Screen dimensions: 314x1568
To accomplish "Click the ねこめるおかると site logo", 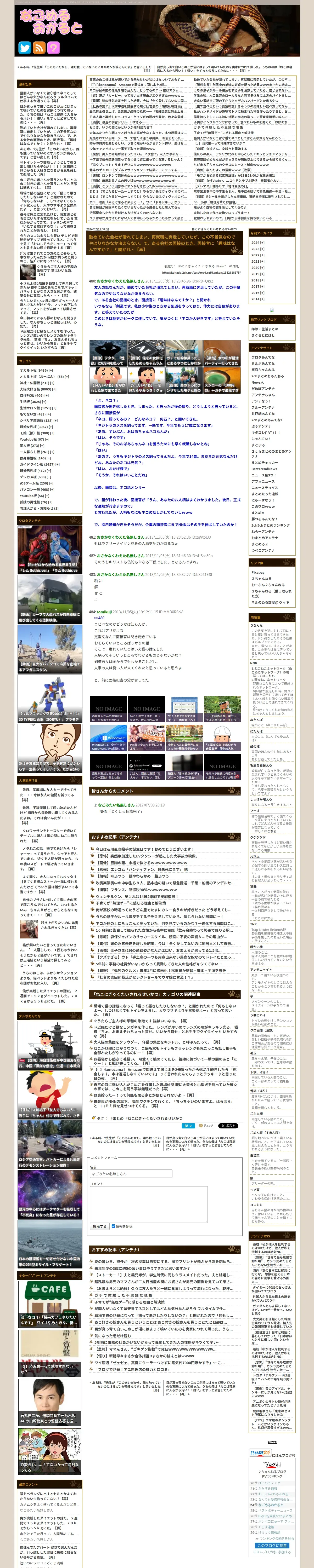I will pyautogui.click(x=51, y=22).
